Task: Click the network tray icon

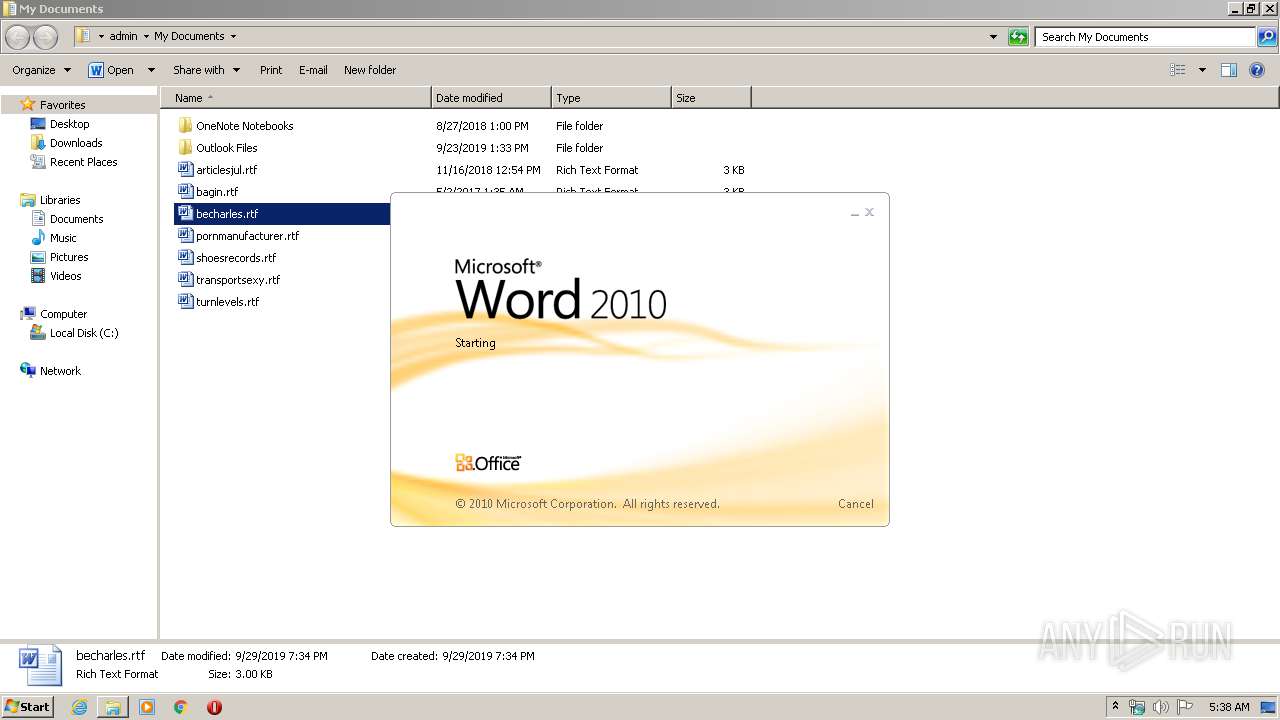Action: tap(1138, 707)
